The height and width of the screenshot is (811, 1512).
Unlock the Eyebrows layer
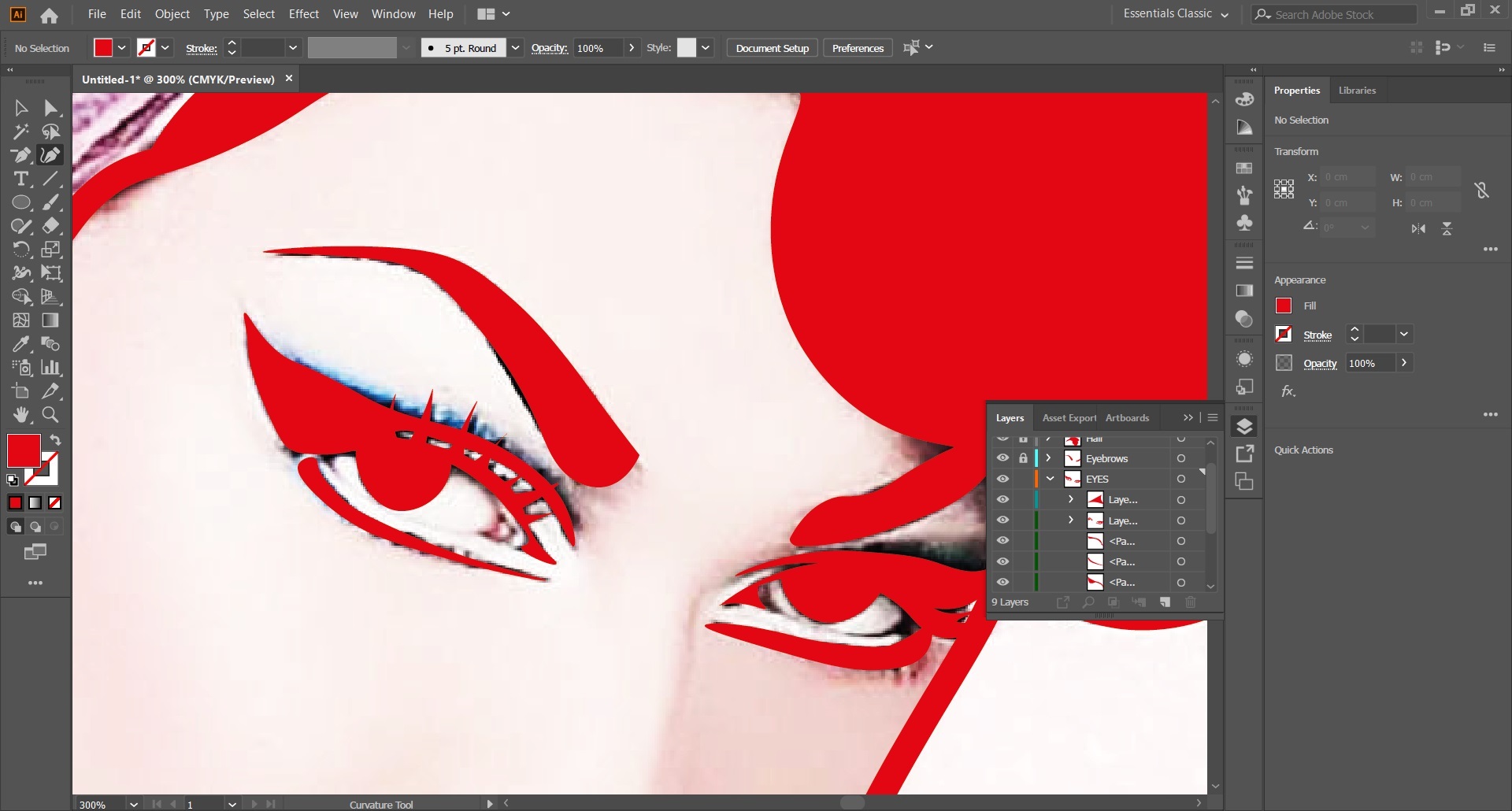1023,458
